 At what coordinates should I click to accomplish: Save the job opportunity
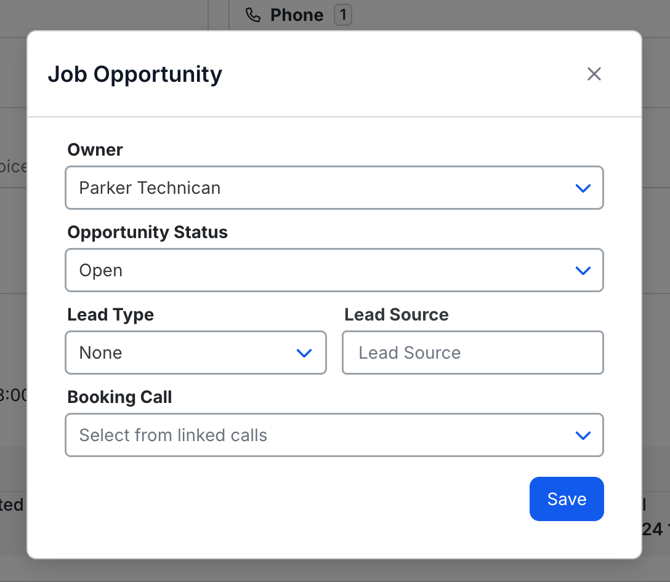(x=566, y=499)
